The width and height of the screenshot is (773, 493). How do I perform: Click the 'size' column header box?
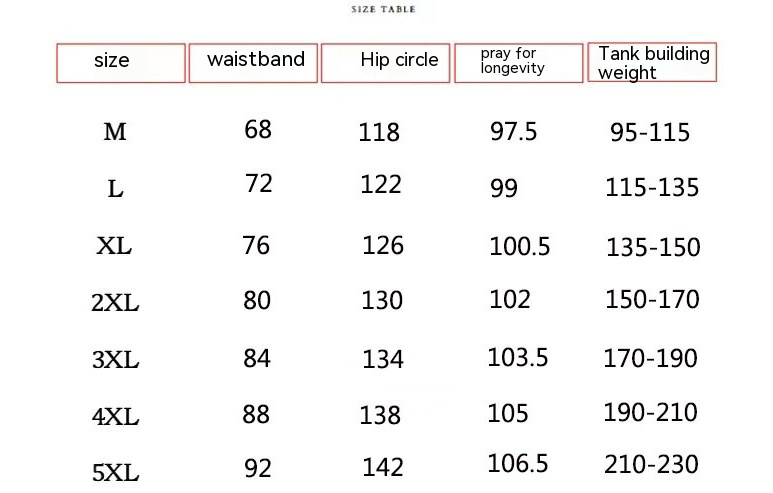pyautogui.click(x=121, y=62)
